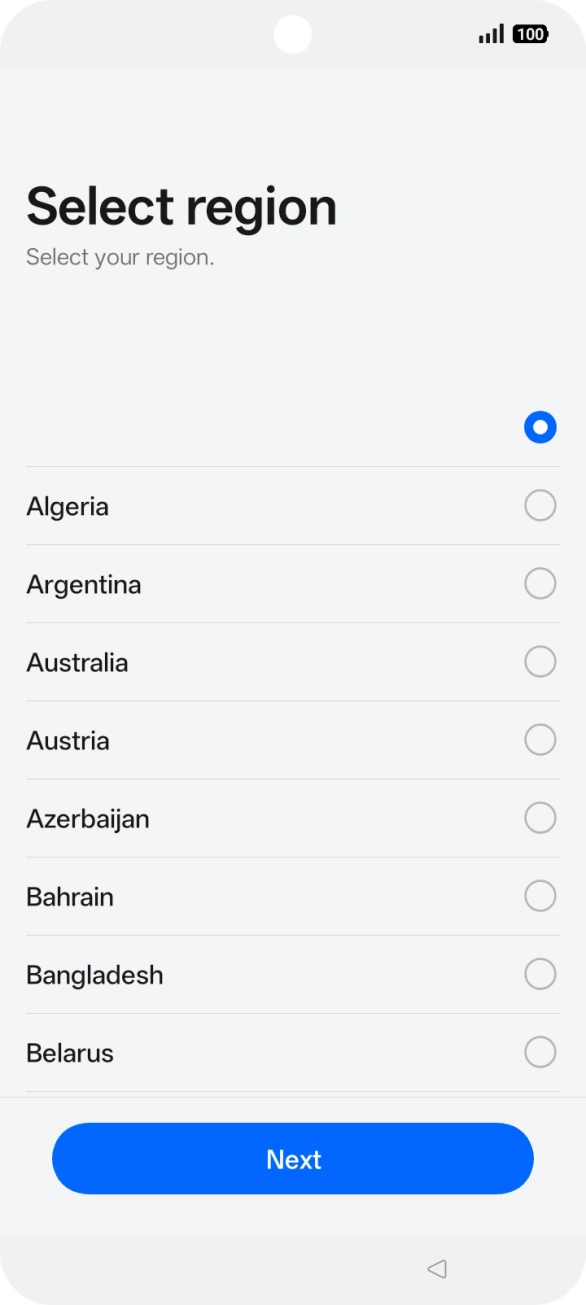The height and width of the screenshot is (1305, 586).
Task: Select the Belarus radio button
Action: click(540, 1052)
